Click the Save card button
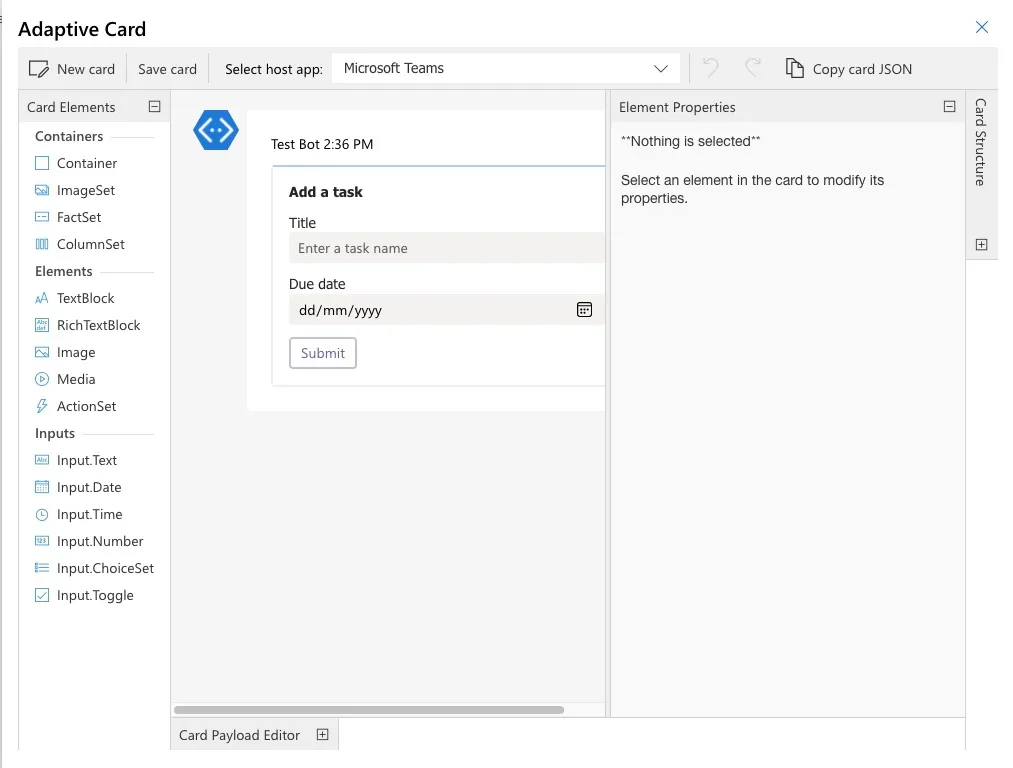This screenshot has width=1013, height=768. pyautogui.click(x=167, y=69)
